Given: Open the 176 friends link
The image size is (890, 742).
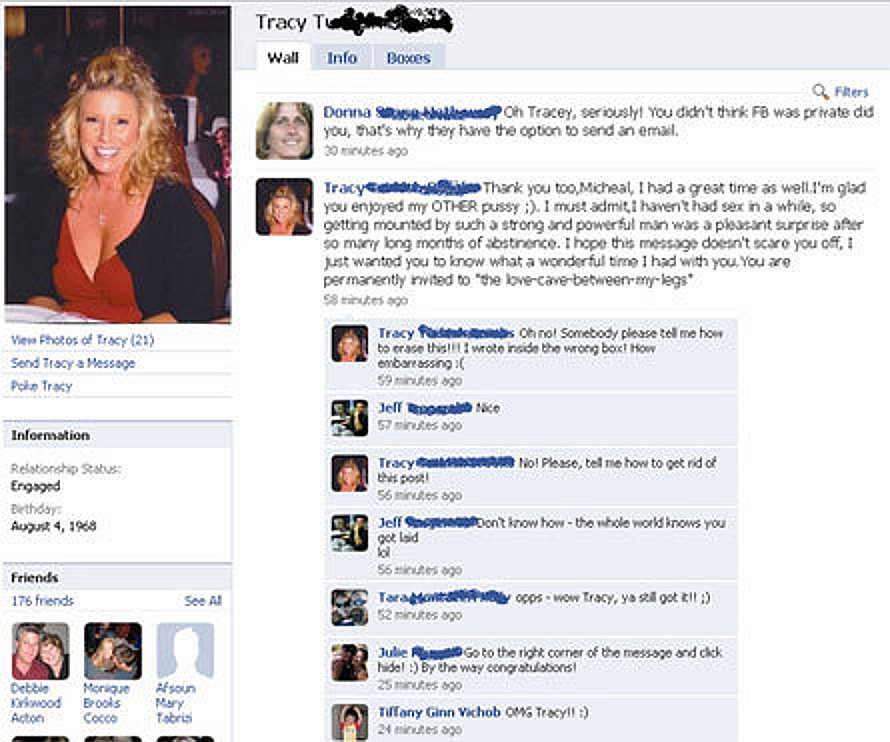Looking at the screenshot, I should 43,601.
